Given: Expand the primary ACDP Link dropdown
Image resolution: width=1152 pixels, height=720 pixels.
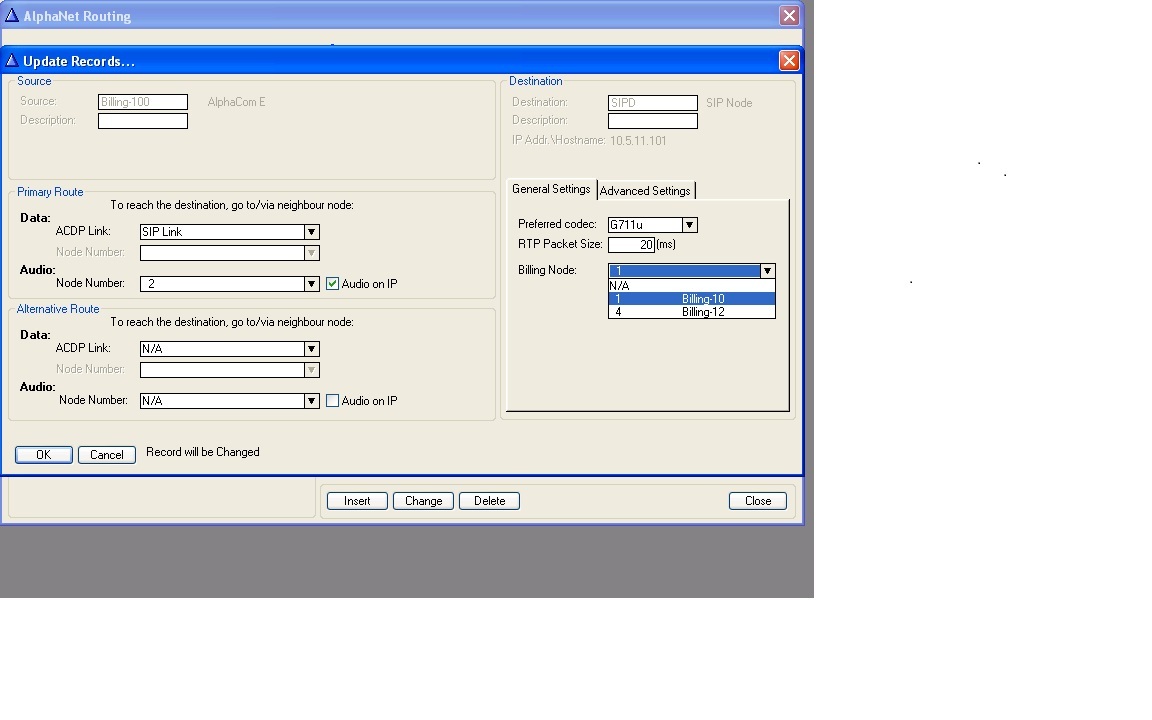Looking at the screenshot, I should click(311, 232).
